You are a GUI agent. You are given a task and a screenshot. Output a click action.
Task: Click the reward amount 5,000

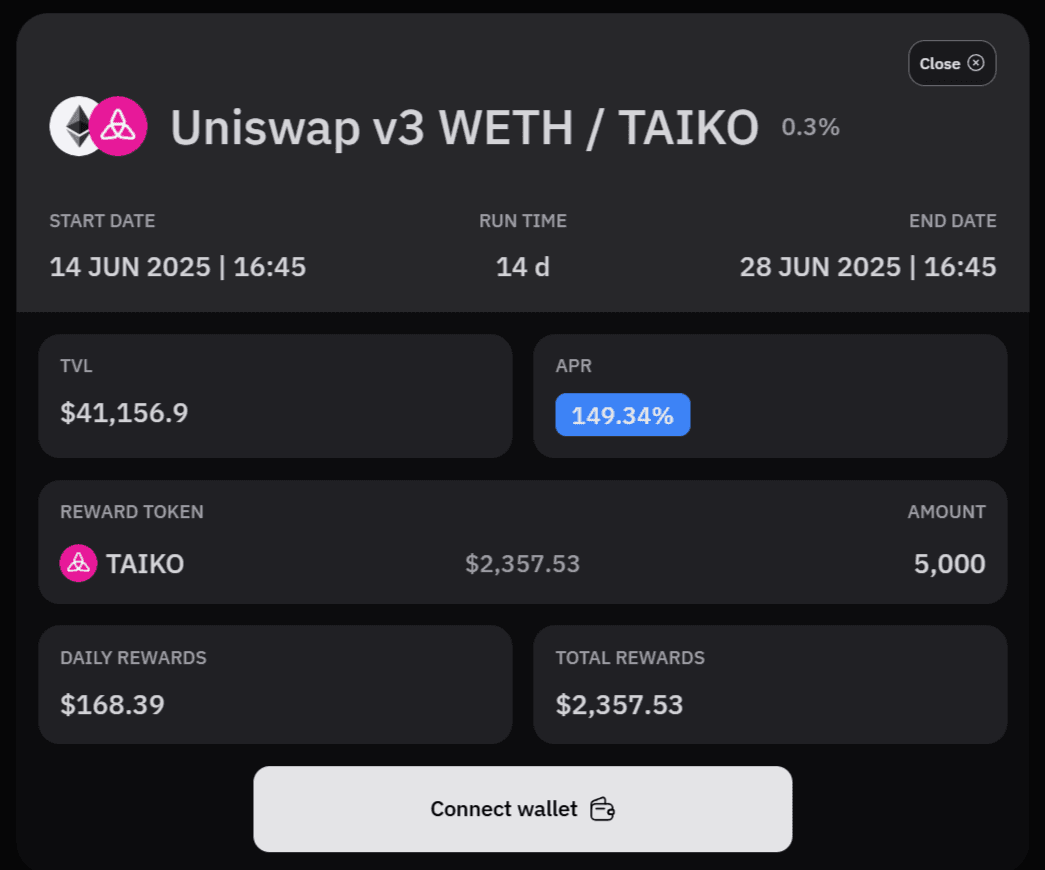click(949, 564)
